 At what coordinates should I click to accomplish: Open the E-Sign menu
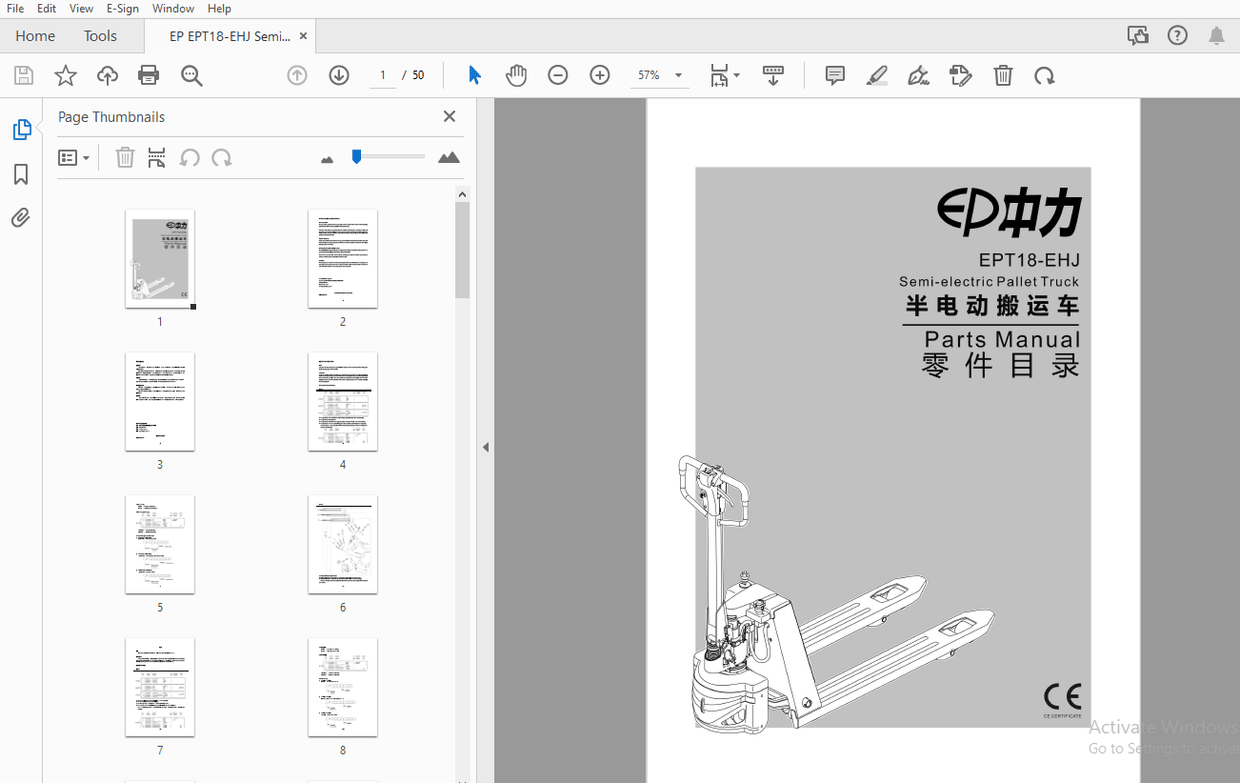tap(122, 8)
